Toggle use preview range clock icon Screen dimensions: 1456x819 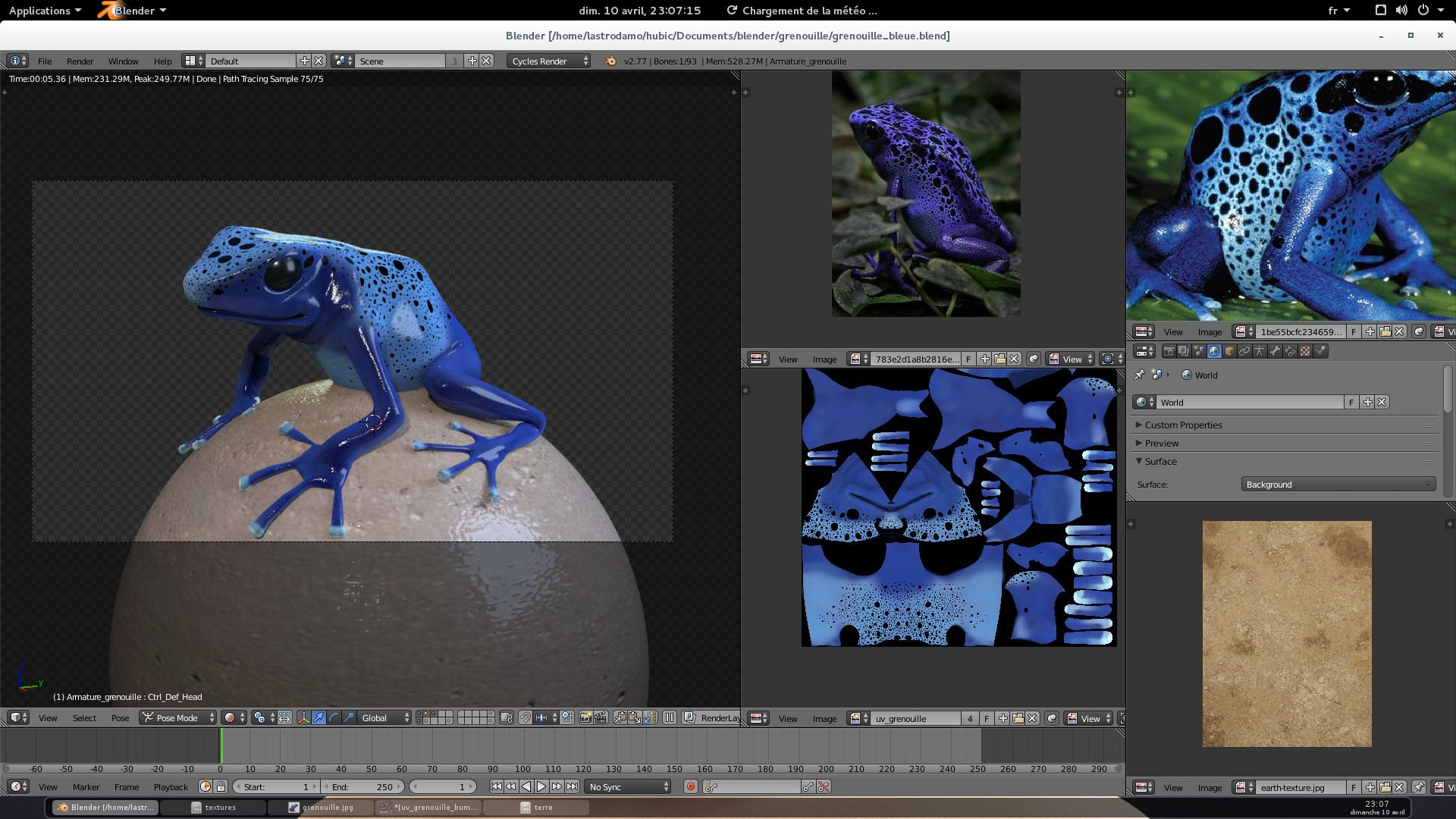click(206, 787)
